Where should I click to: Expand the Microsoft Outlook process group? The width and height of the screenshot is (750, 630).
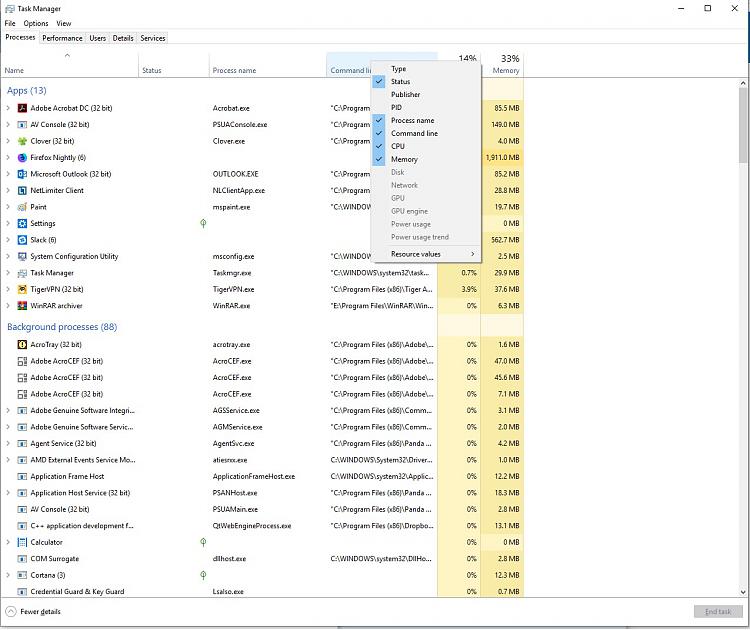8,174
